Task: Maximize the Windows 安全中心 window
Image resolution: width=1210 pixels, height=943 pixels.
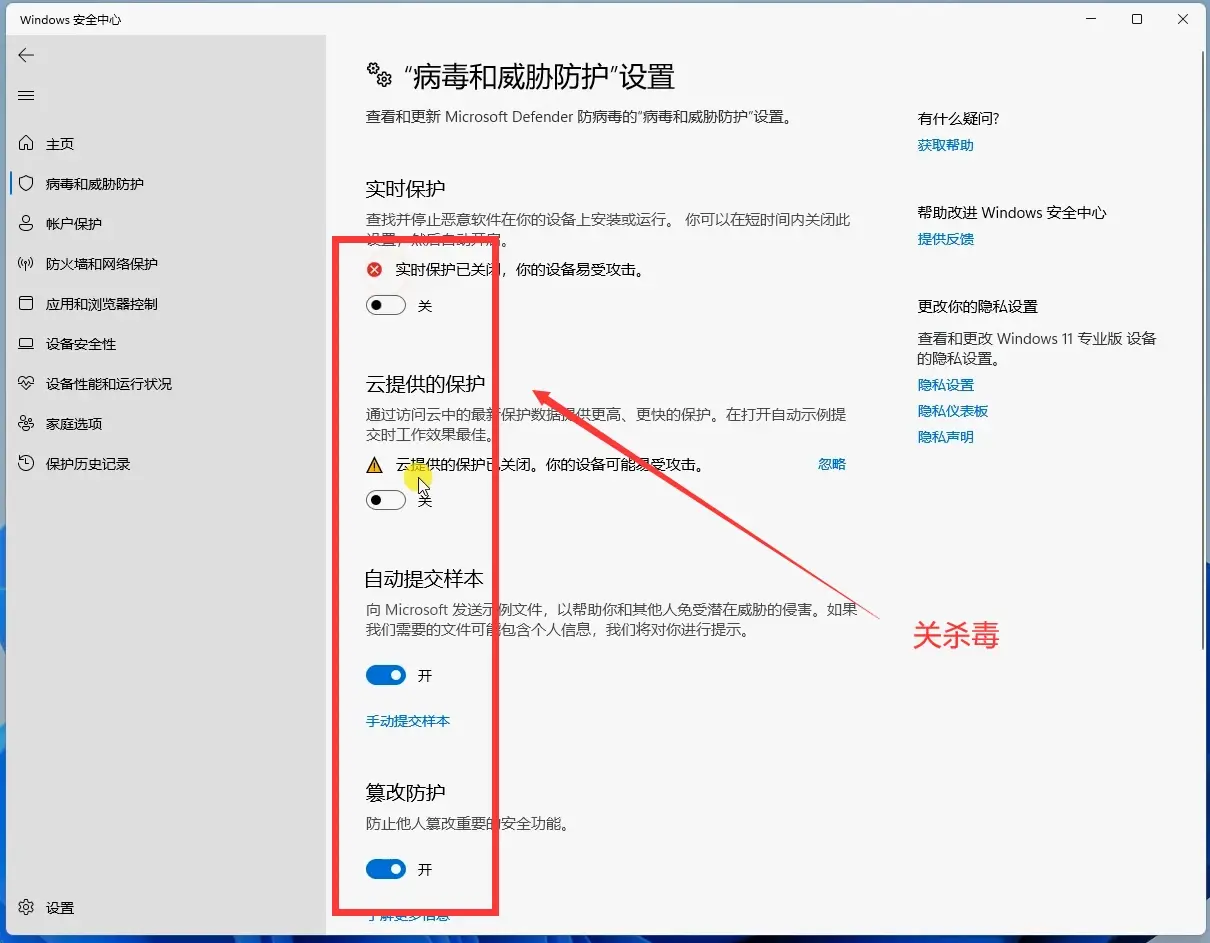Action: pos(1137,19)
